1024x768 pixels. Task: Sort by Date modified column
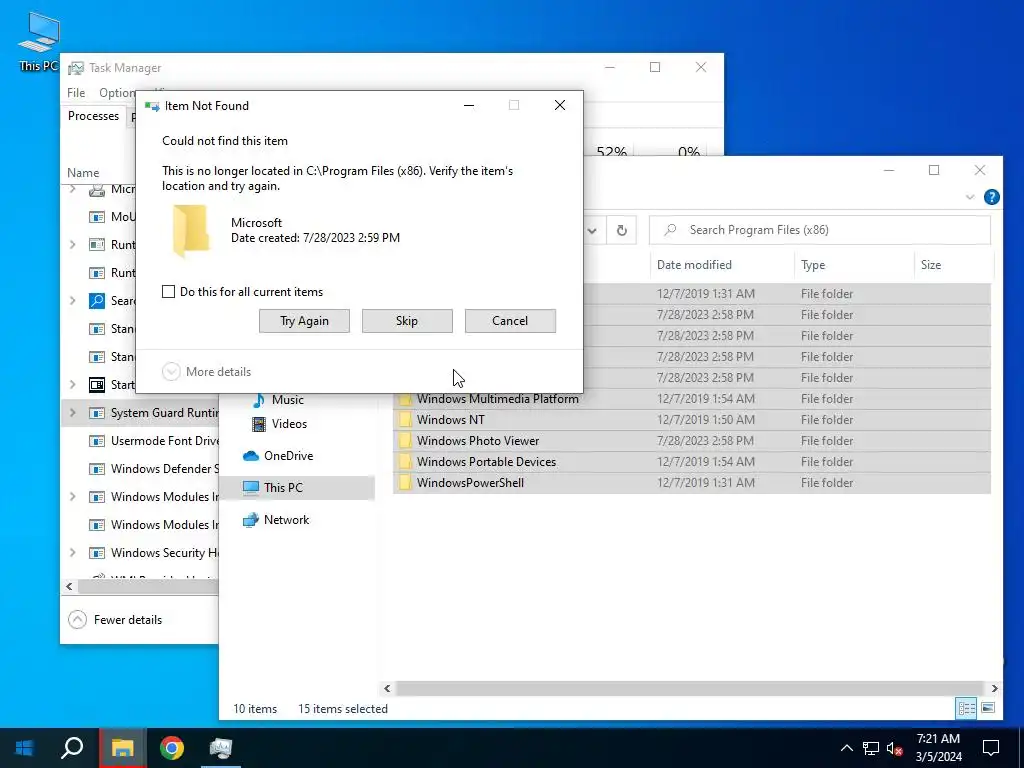694,264
